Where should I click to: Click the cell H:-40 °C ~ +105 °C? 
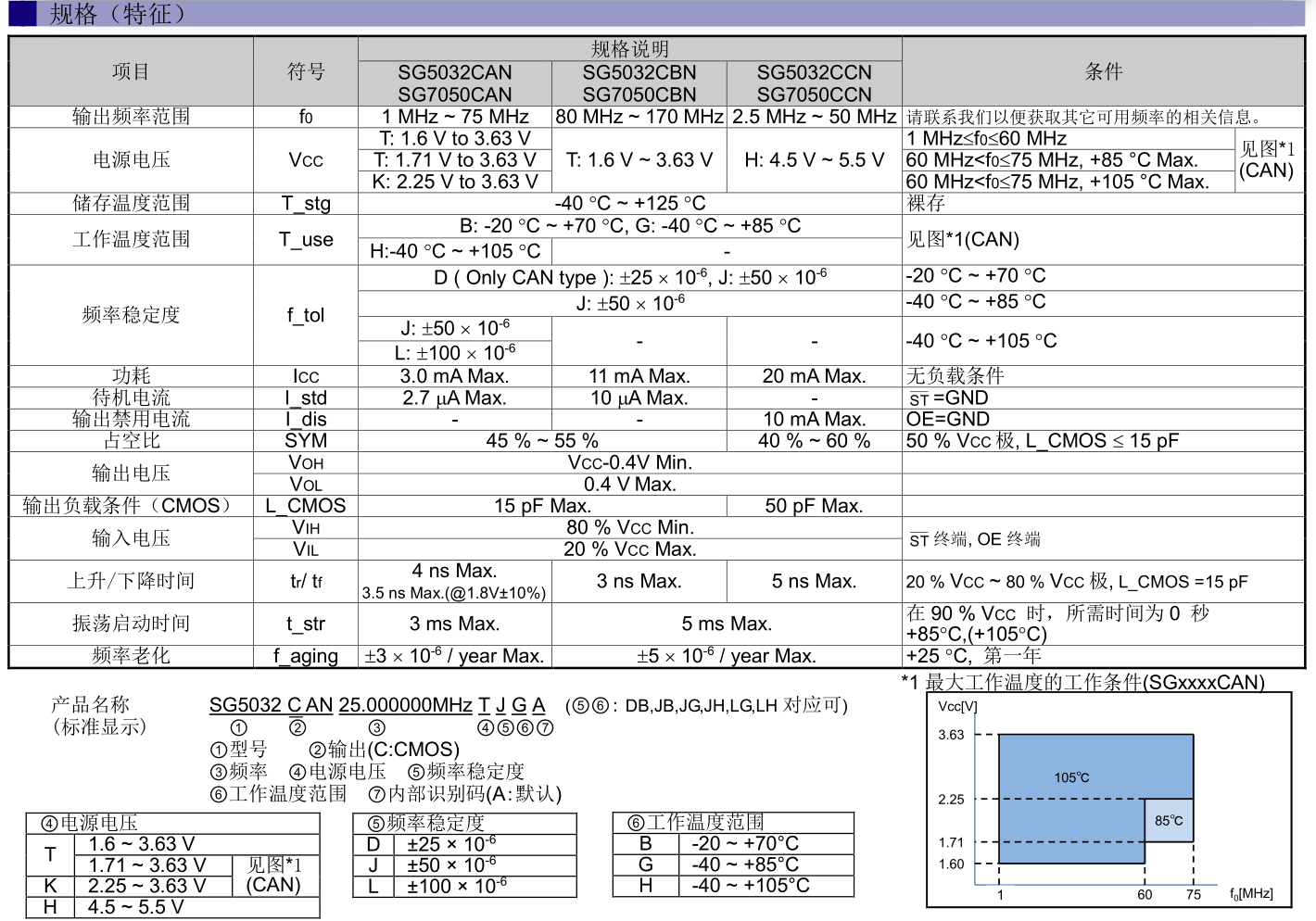point(455,251)
